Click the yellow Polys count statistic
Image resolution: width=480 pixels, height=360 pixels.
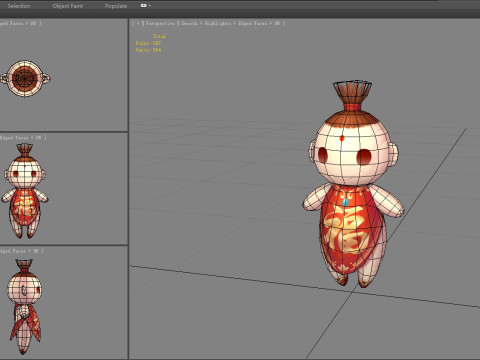[x=148, y=43]
